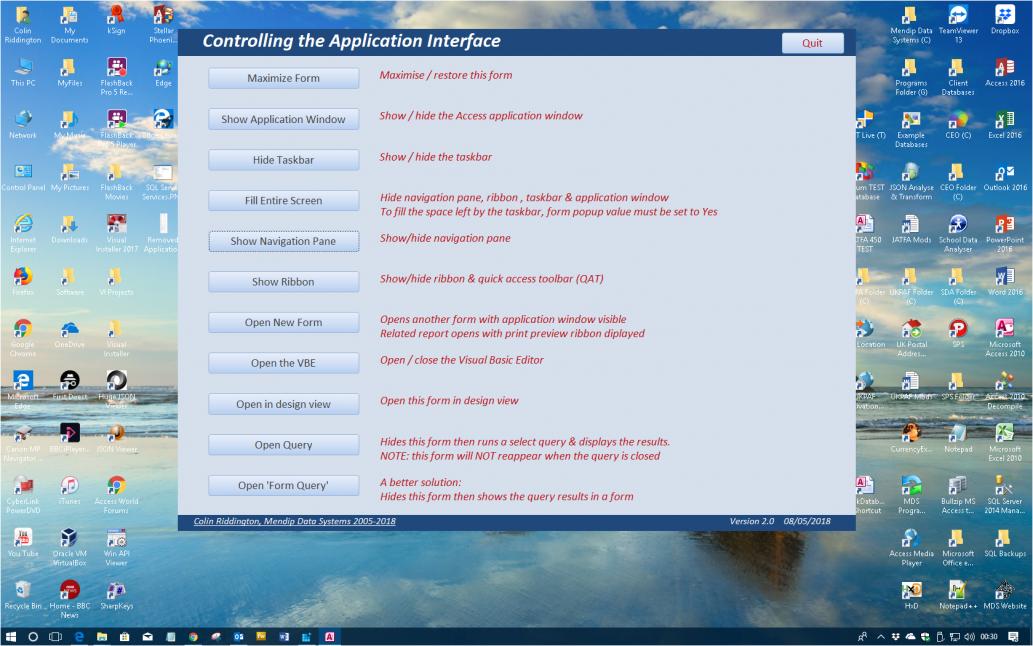1033x646 pixels.
Task: Select the Excel 2016 desktop shortcut
Action: (x=1005, y=124)
